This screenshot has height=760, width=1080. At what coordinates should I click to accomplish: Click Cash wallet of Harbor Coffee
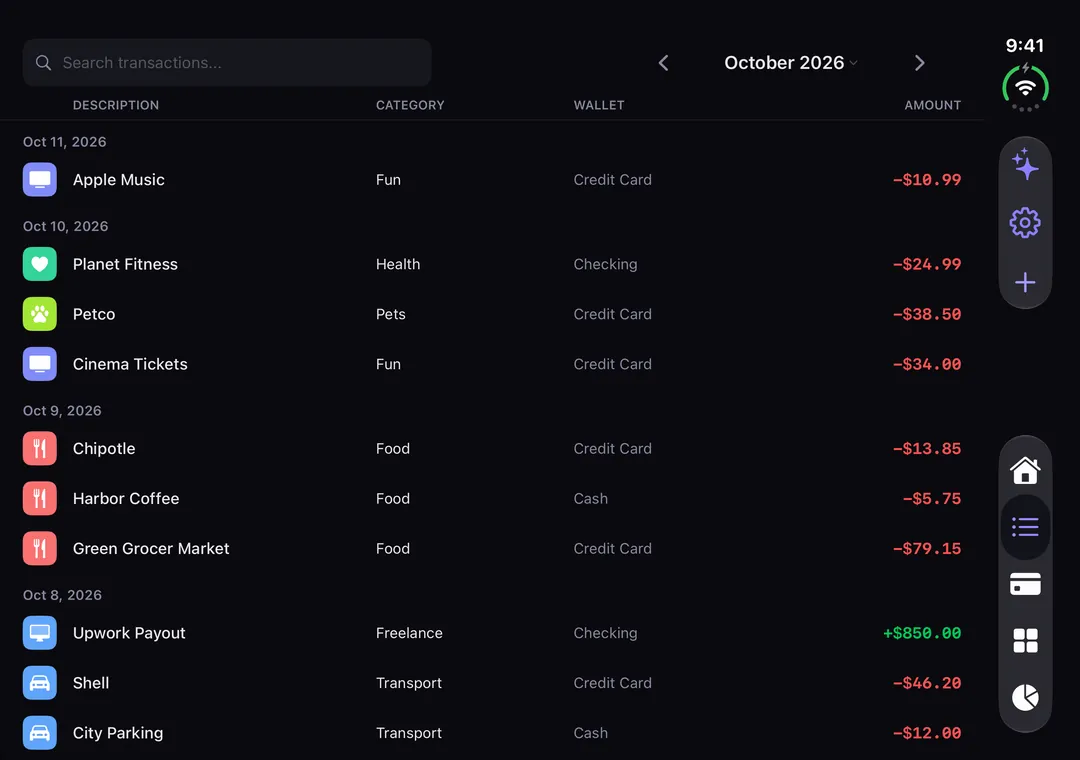coord(590,498)
